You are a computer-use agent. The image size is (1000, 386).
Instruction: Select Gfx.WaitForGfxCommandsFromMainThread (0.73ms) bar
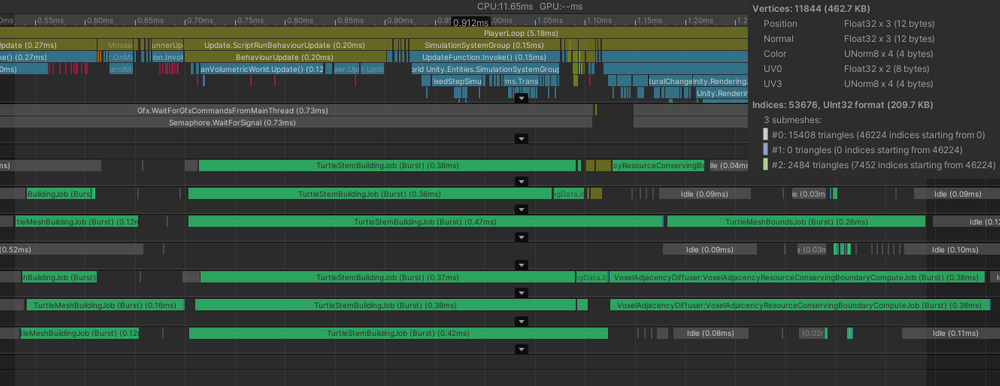296,110
